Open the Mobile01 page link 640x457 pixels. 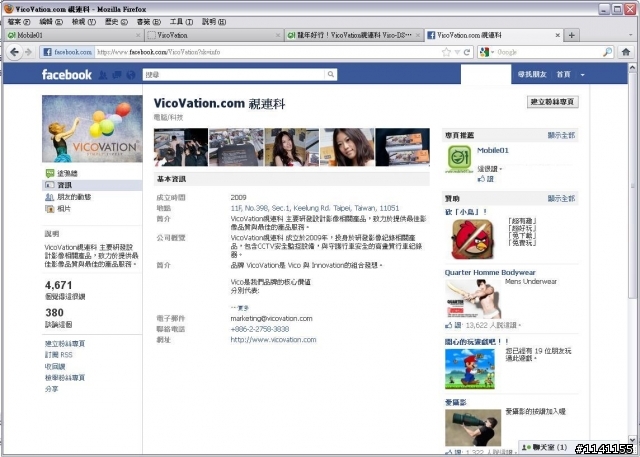click(x=493, y=150)
